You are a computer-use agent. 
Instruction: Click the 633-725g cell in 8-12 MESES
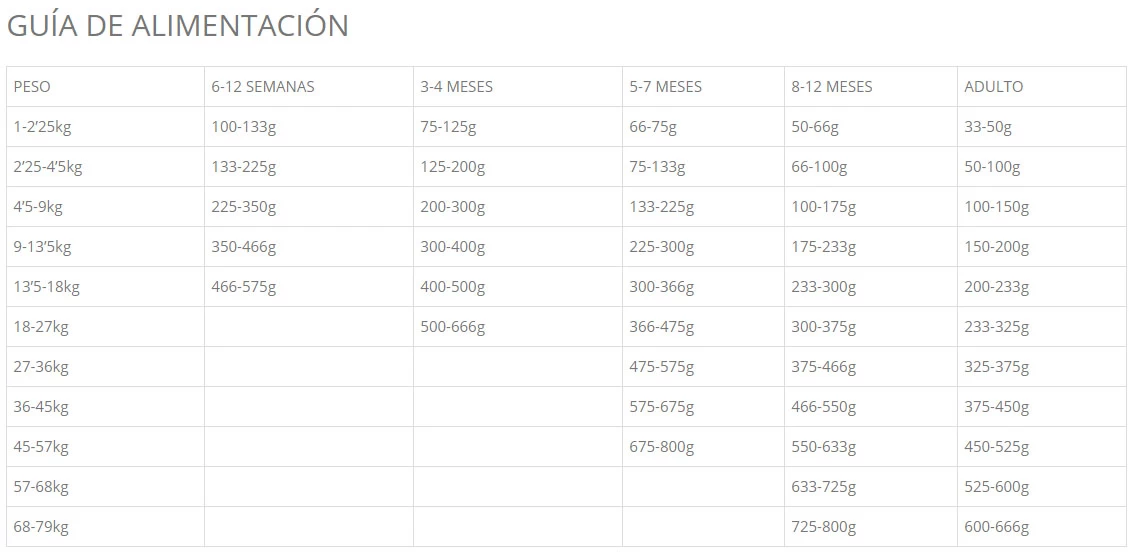(824, 487)
